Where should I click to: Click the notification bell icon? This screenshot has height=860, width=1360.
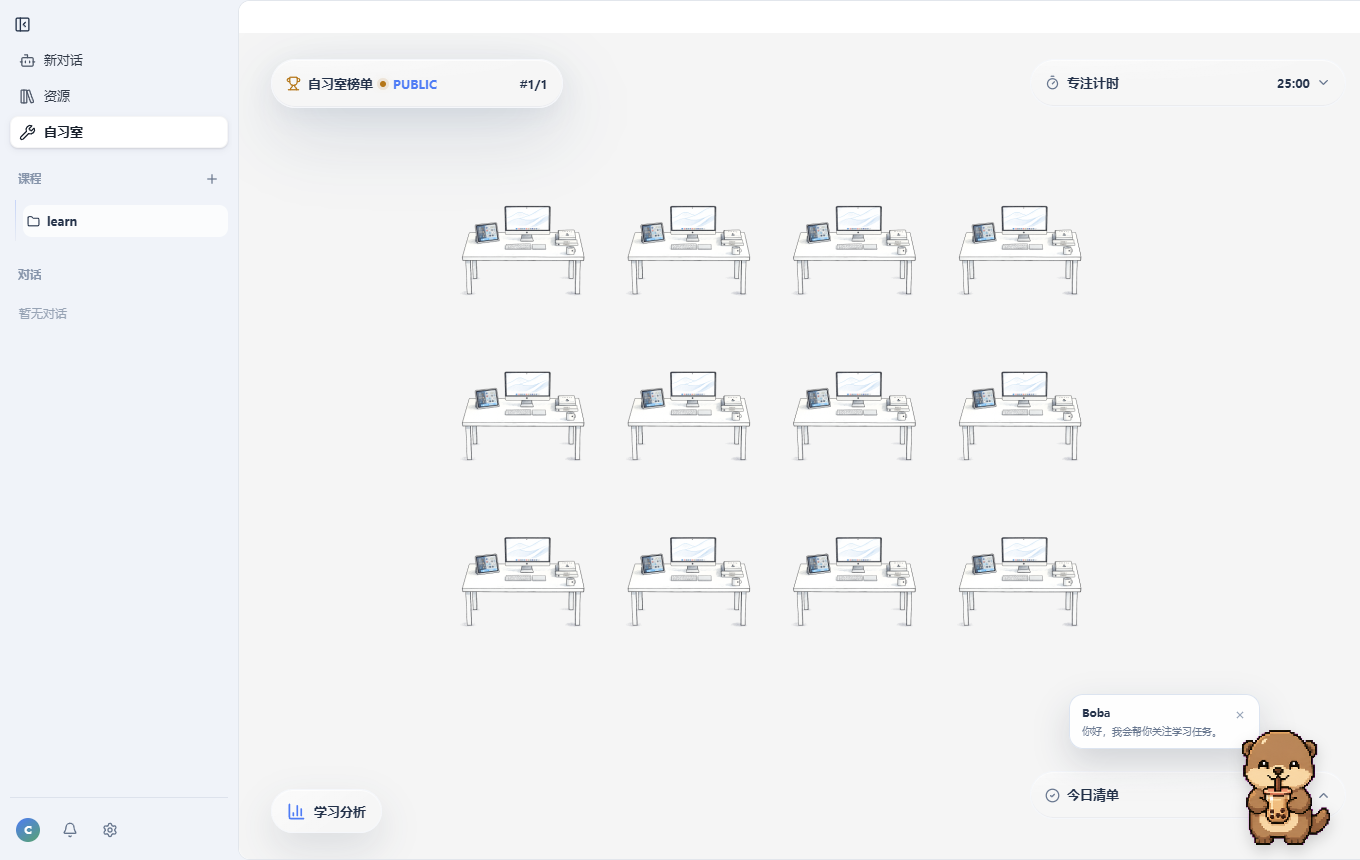[70, 830]
